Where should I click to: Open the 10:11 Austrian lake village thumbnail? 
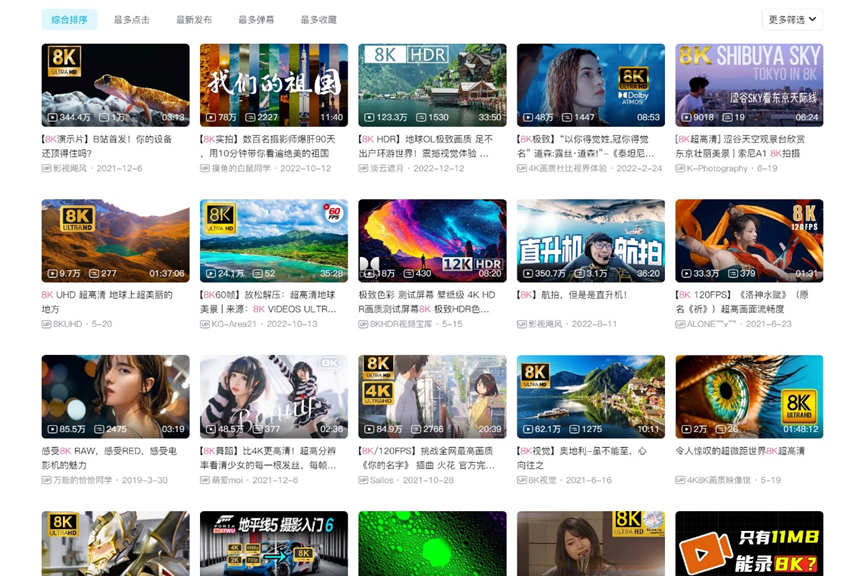[591, 397]
